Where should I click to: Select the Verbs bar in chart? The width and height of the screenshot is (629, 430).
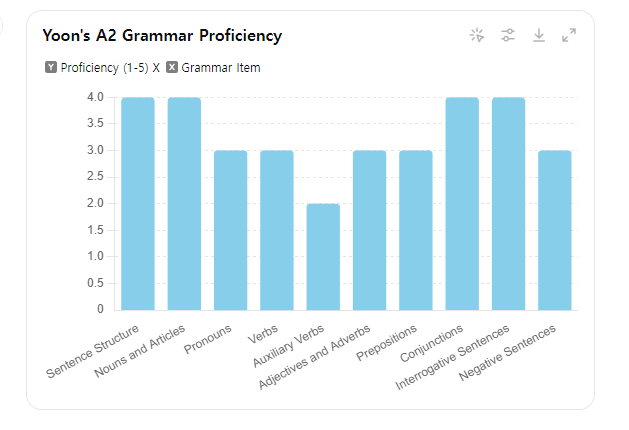coord(277,230)
